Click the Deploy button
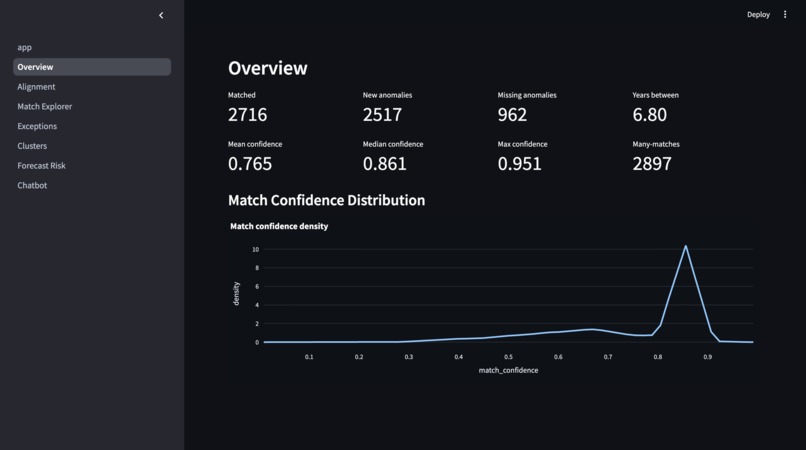This screenshot has width=806, height=450. [x=758, y=14]
